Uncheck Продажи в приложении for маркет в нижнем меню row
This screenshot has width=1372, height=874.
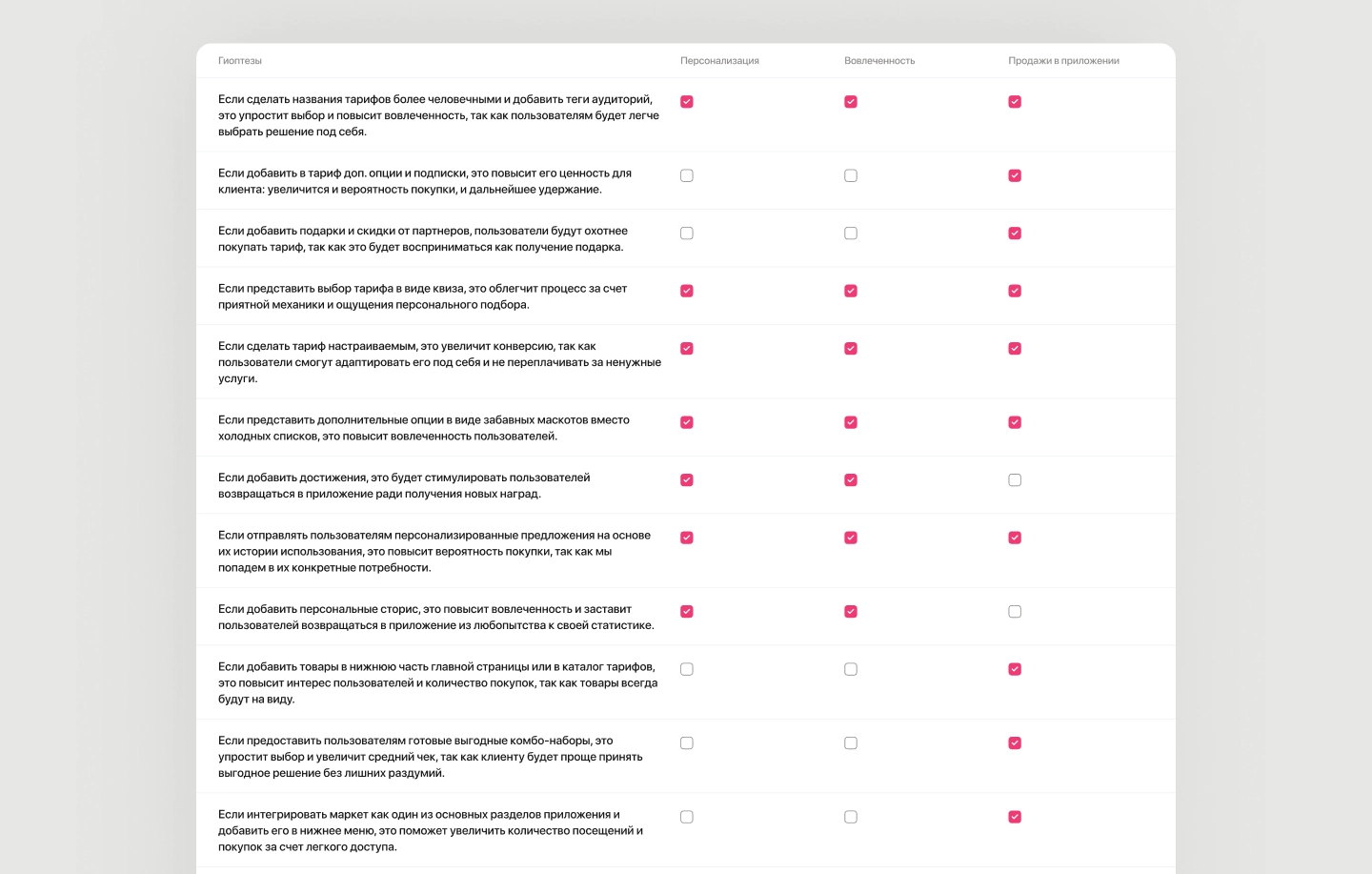click(x=1015, y=817)
